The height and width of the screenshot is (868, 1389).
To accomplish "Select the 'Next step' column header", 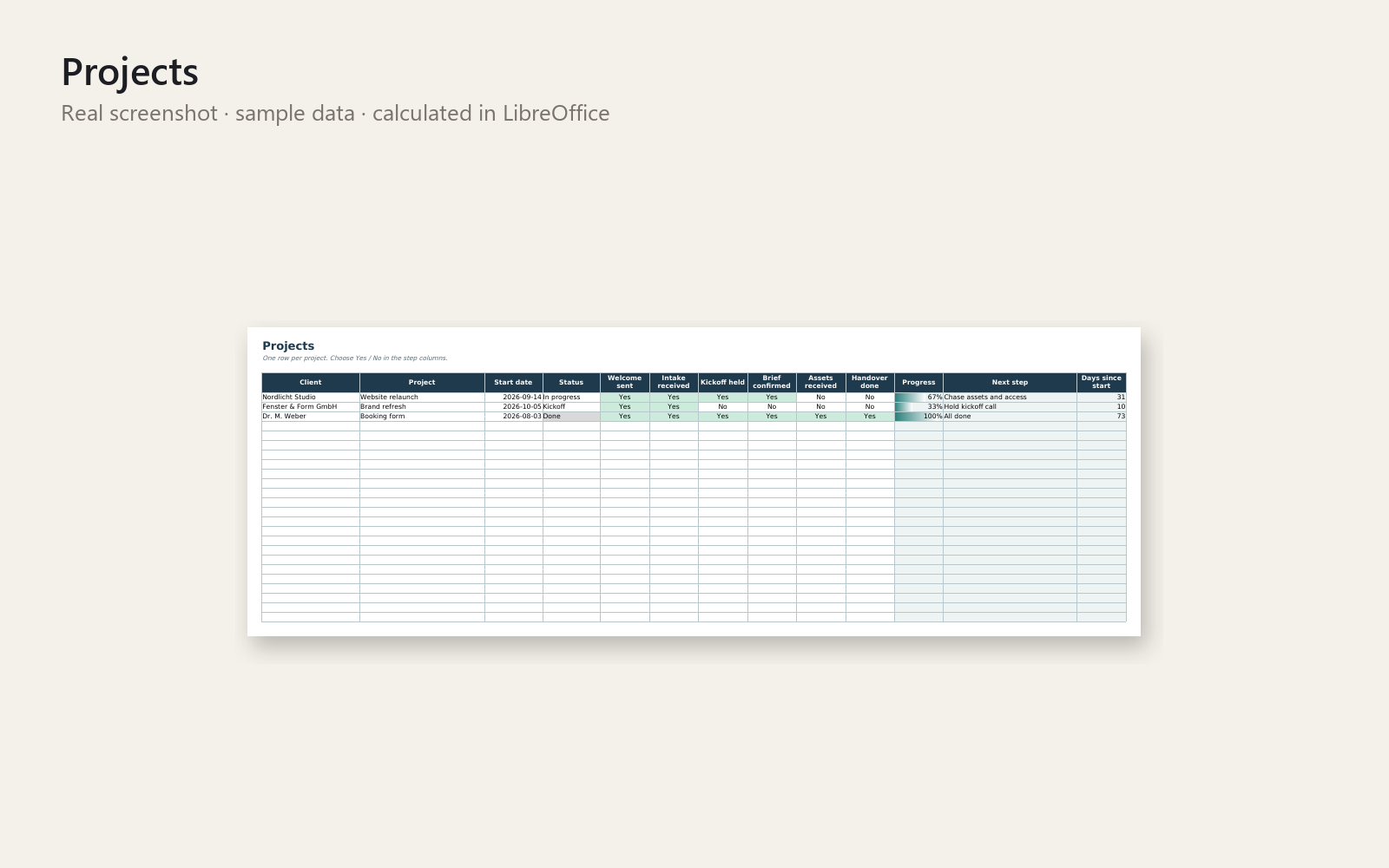I will [x=1010, y=383].
